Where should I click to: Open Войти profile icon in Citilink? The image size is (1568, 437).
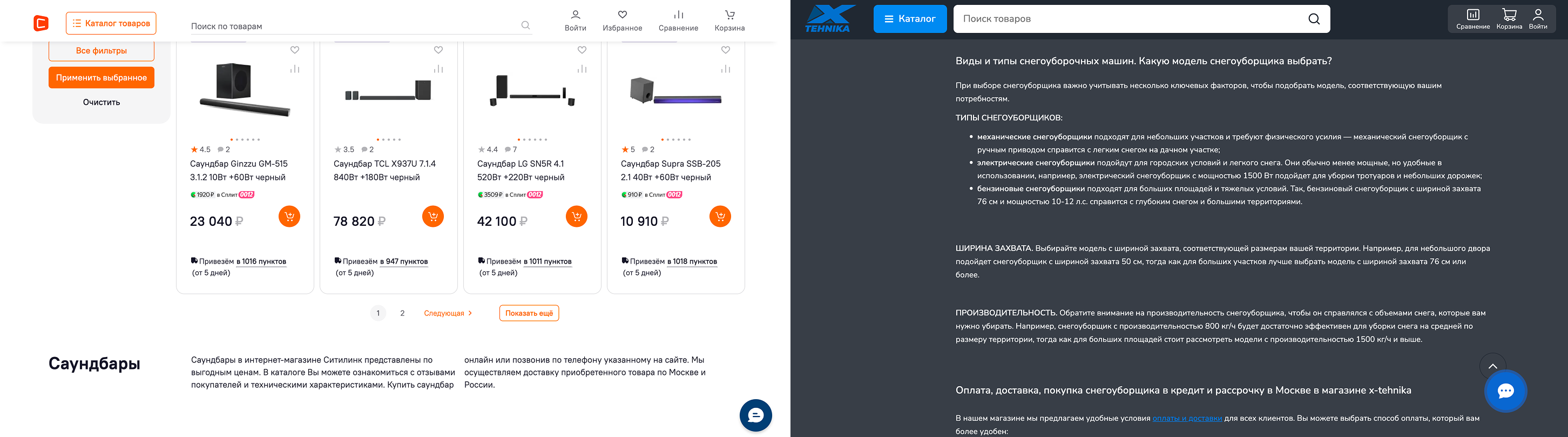pyautogui.click(x=575, y=21)
